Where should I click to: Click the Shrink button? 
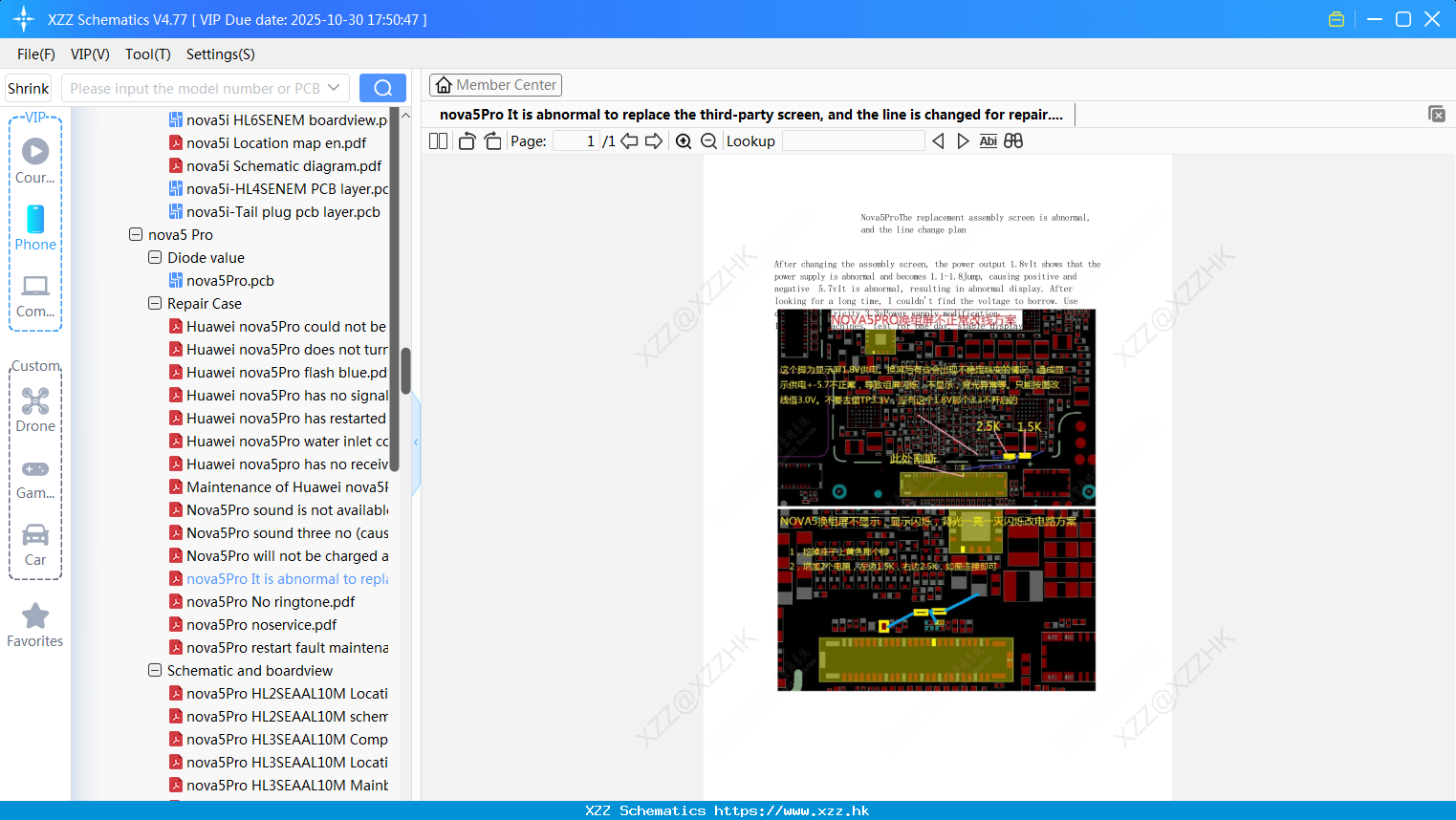coord(28,88)
